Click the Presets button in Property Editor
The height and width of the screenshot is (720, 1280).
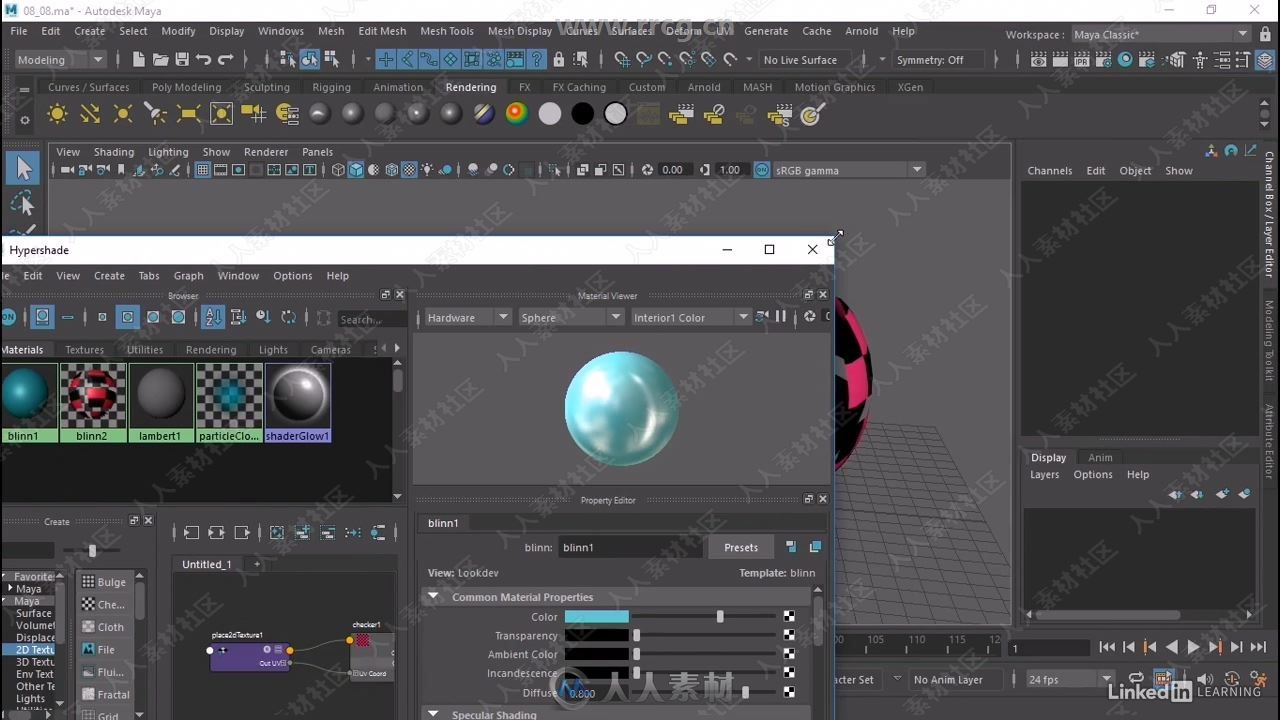(741, 547)
